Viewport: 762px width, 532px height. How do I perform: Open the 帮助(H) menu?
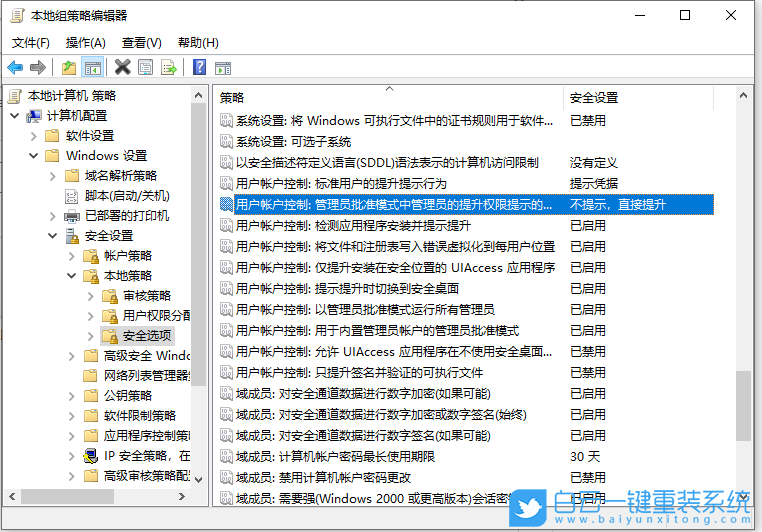(x=198, y=43)
